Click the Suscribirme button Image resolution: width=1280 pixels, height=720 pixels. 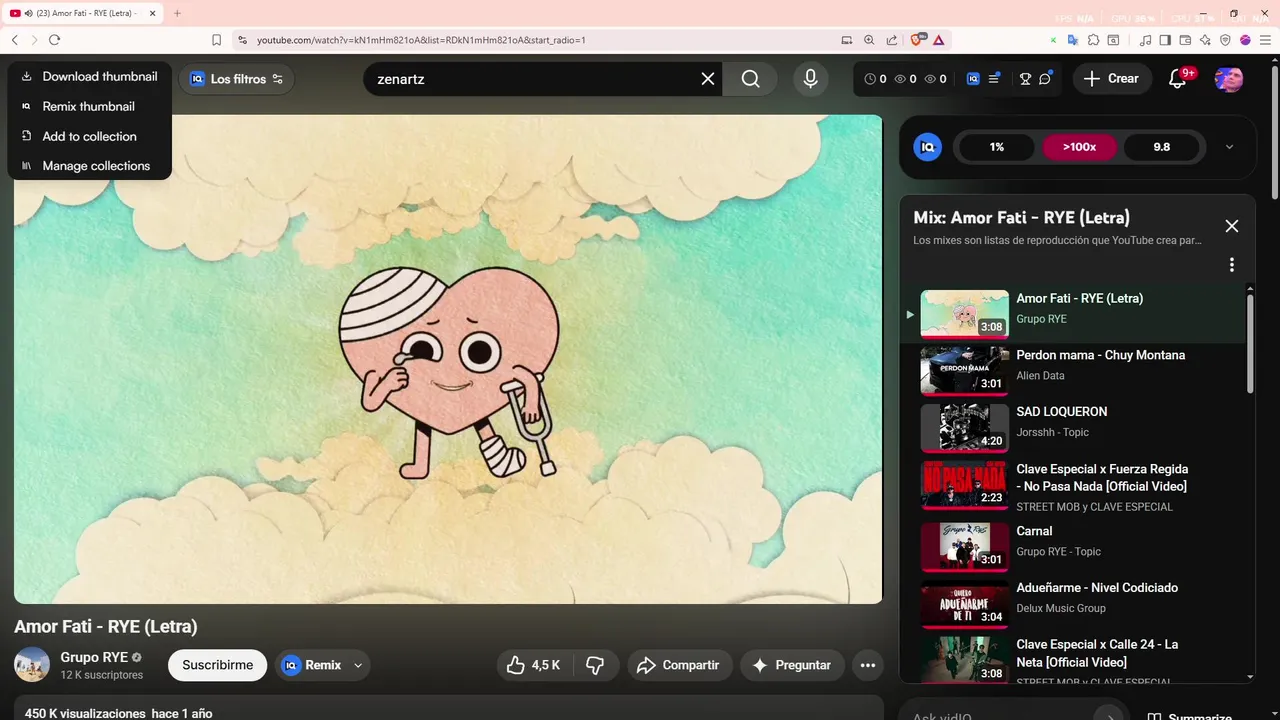point(217,665)
